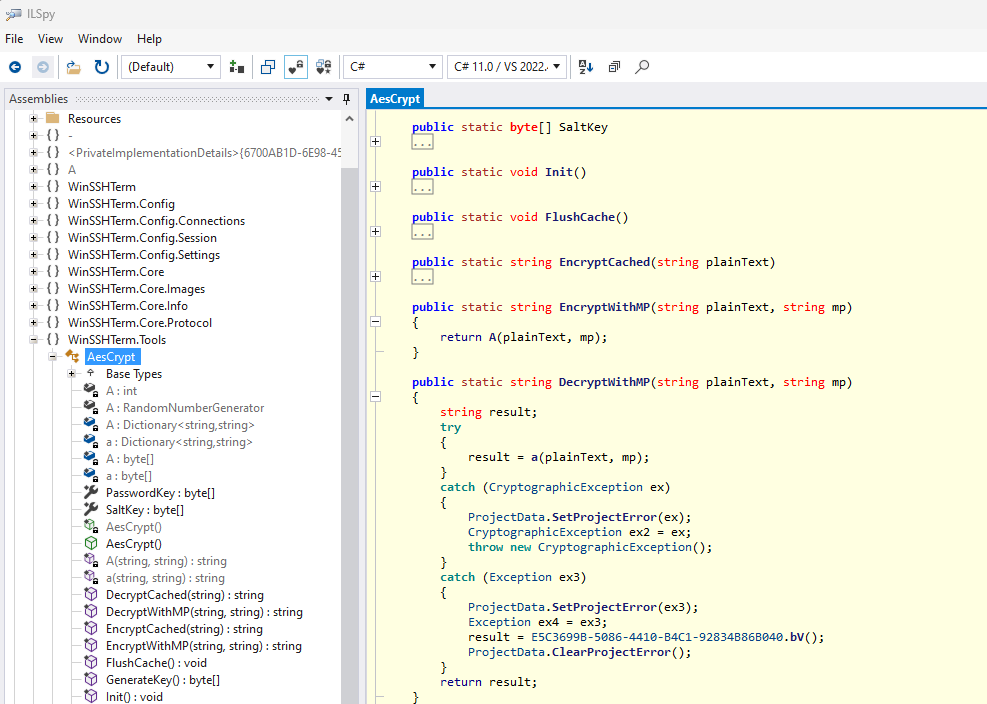Viewport: 987px width, 704px height.
Task: Follow the SetProjectError(ex) reference link
Action: [x=604, y=517]
